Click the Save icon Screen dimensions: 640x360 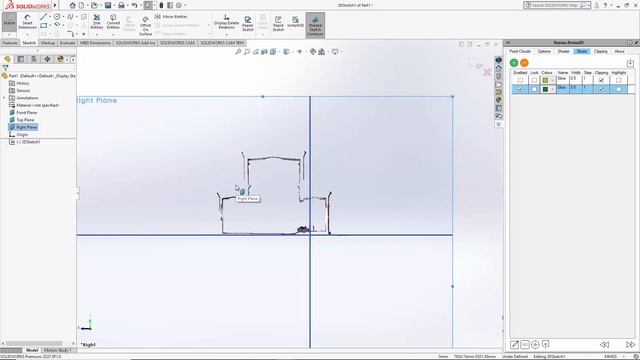click(108, 5)
